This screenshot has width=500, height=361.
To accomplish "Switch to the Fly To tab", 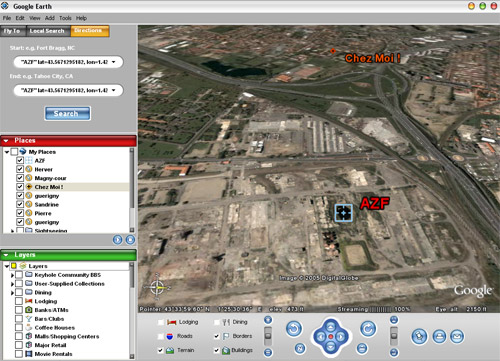I will 13,31.
